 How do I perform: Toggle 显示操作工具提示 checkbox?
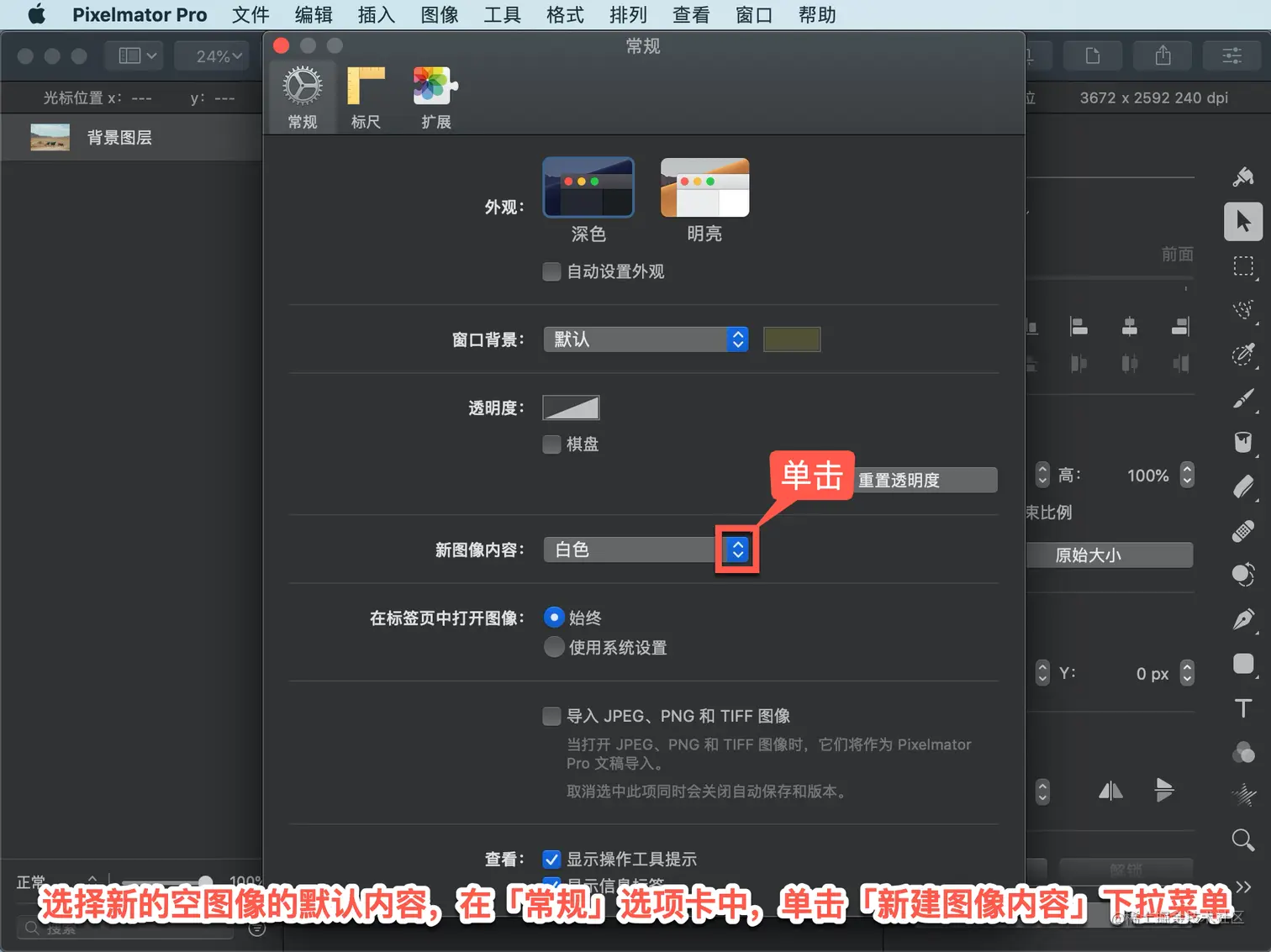click(551, 859)
